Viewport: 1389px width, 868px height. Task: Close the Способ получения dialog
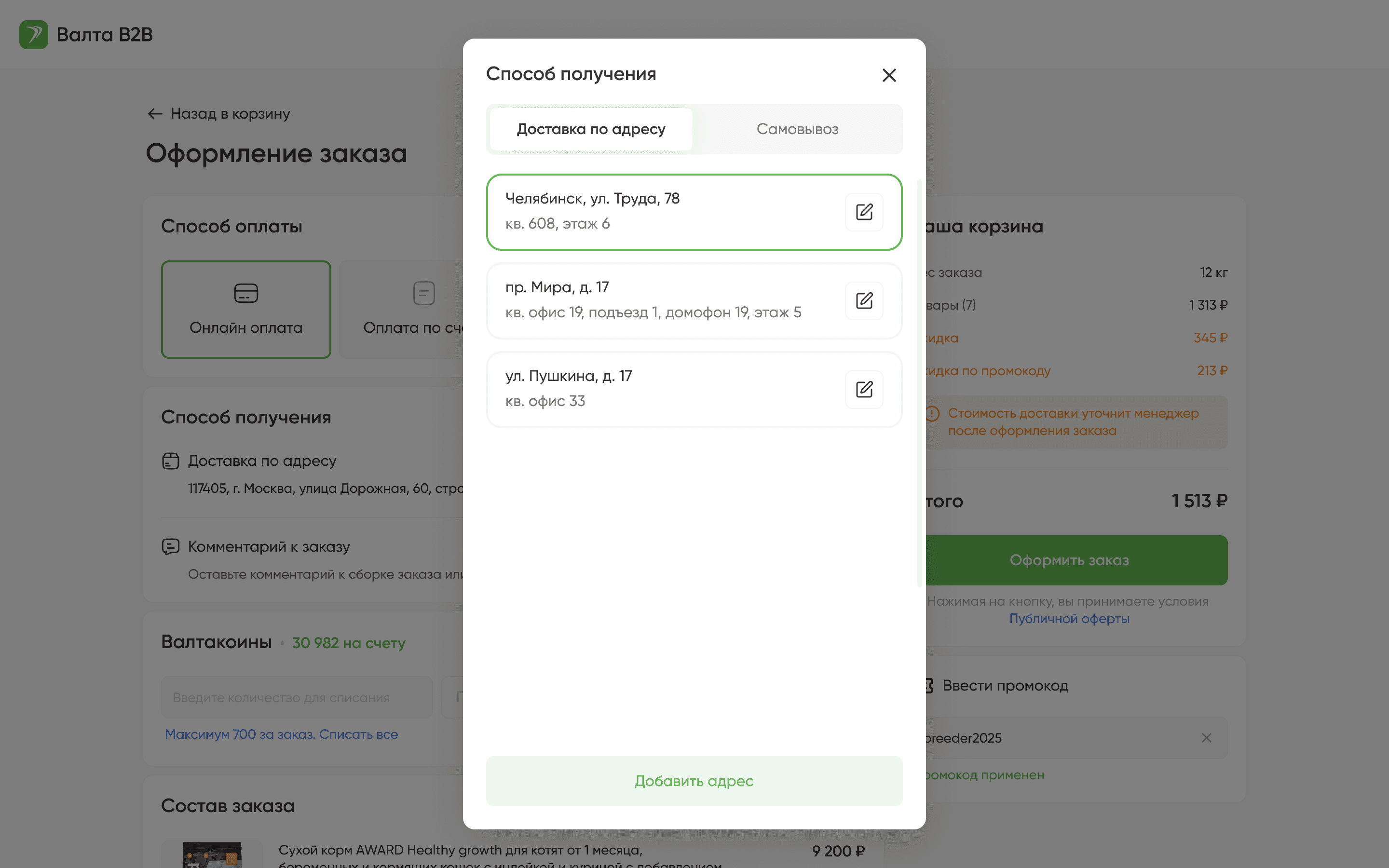click(888, 75)
